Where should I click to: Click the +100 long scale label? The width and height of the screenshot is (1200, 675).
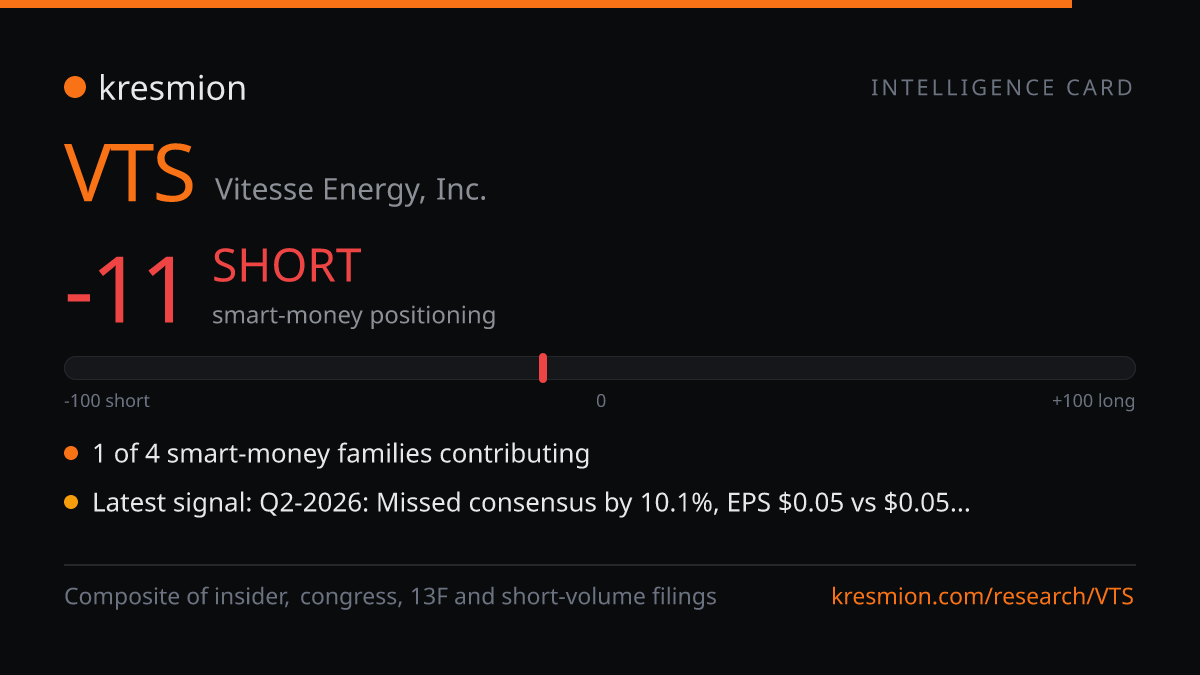click(1093, 401)
